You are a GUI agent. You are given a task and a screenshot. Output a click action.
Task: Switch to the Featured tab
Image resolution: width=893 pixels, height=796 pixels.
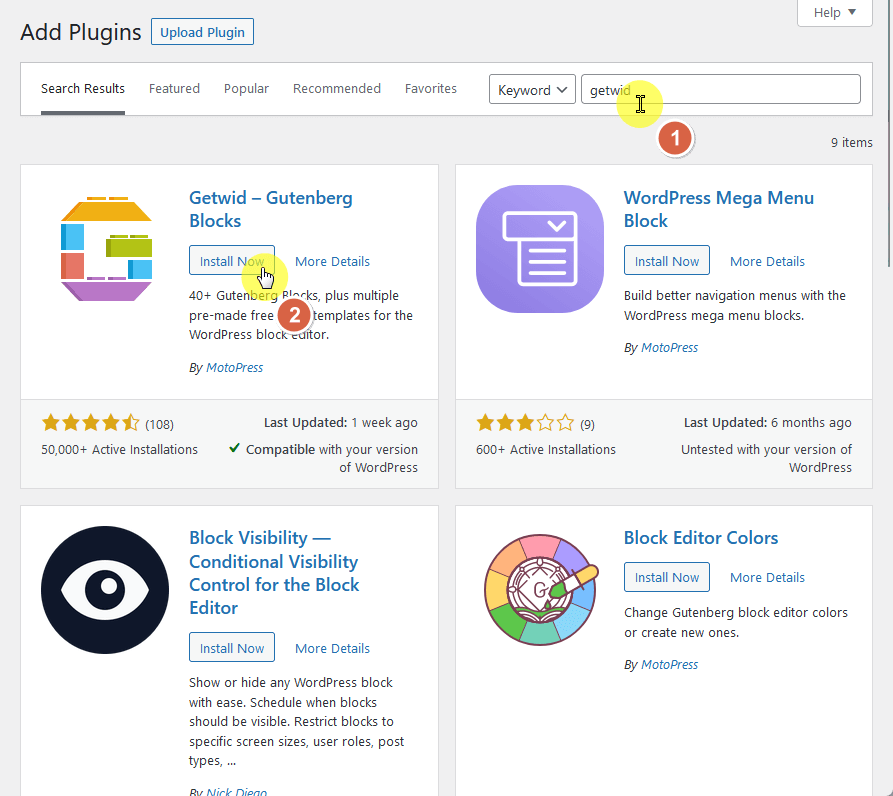click(174, 89)
